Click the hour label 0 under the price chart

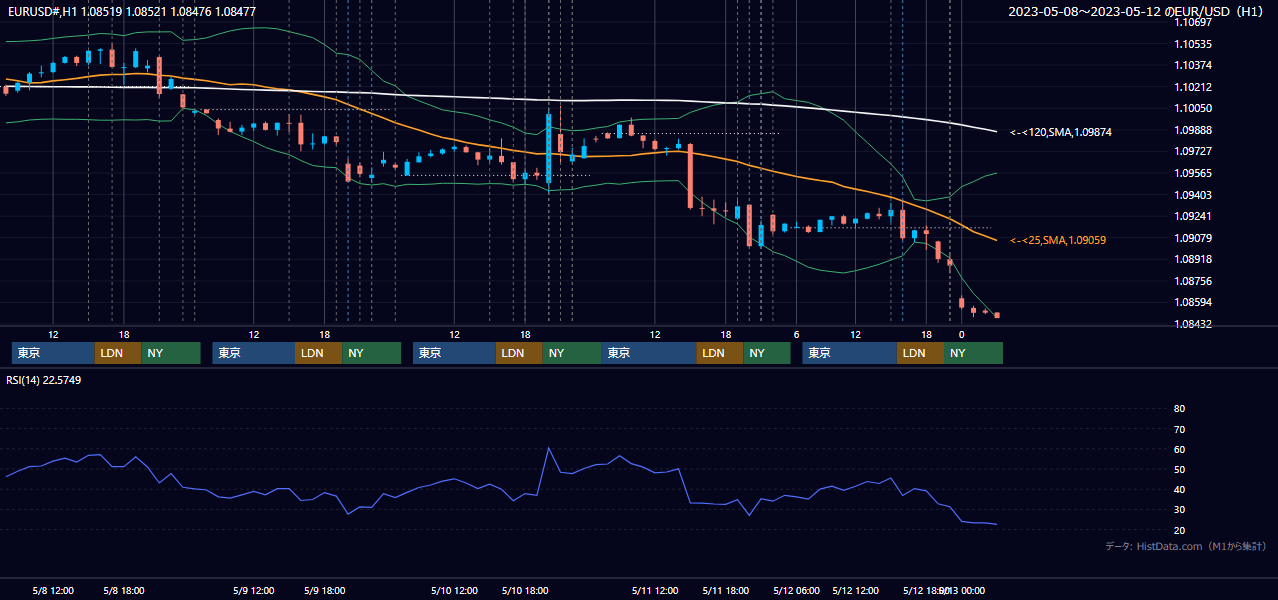[962, 334]
